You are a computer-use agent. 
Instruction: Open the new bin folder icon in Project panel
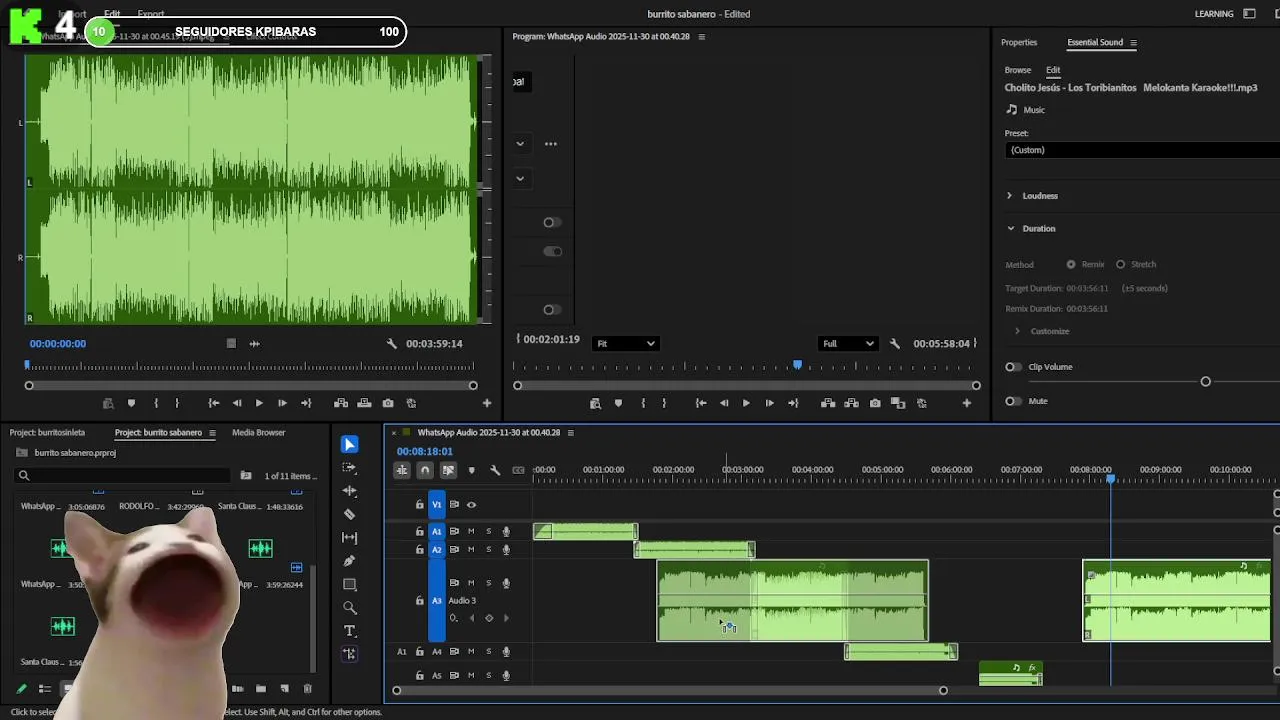pyautogui.click(x=261, y=688)
